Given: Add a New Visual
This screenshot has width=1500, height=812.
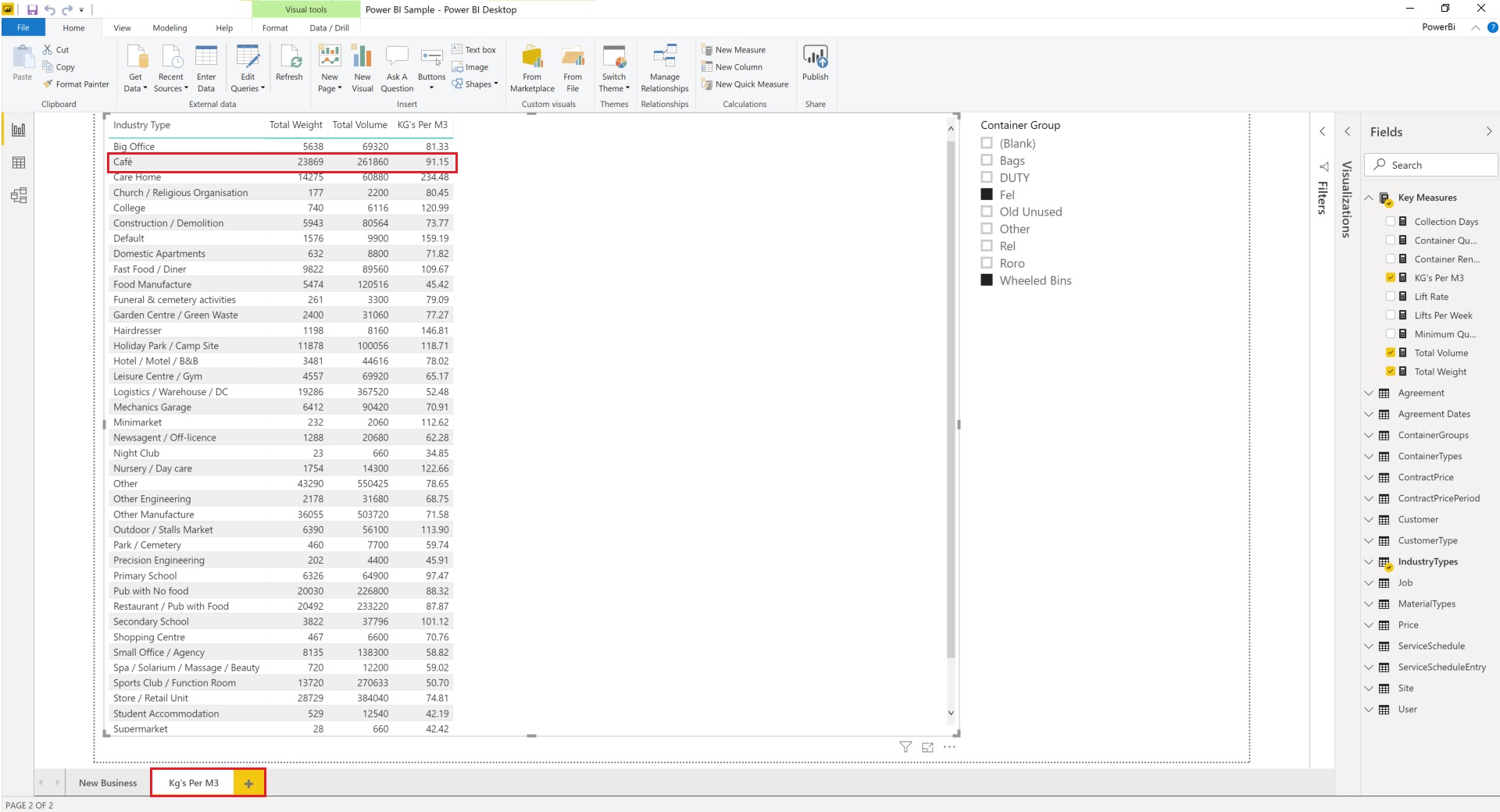Looking at the screenshot, I should [362, 69].
